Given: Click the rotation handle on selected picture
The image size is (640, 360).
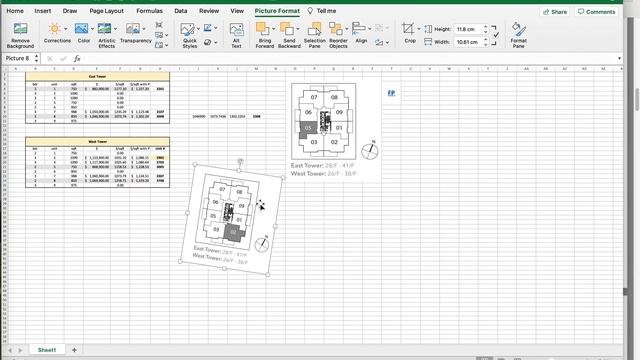Looking at the screenshot, I should [x=240, y=161].
